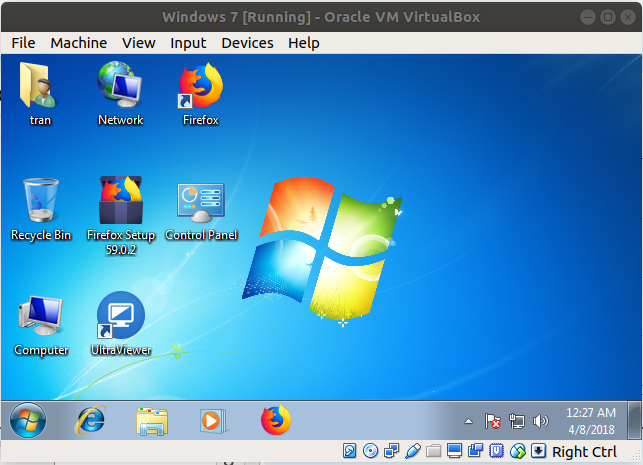Select the UltraViewer desktop shortcut
Viewport: 643px width, 465px height.
[121, 324]
